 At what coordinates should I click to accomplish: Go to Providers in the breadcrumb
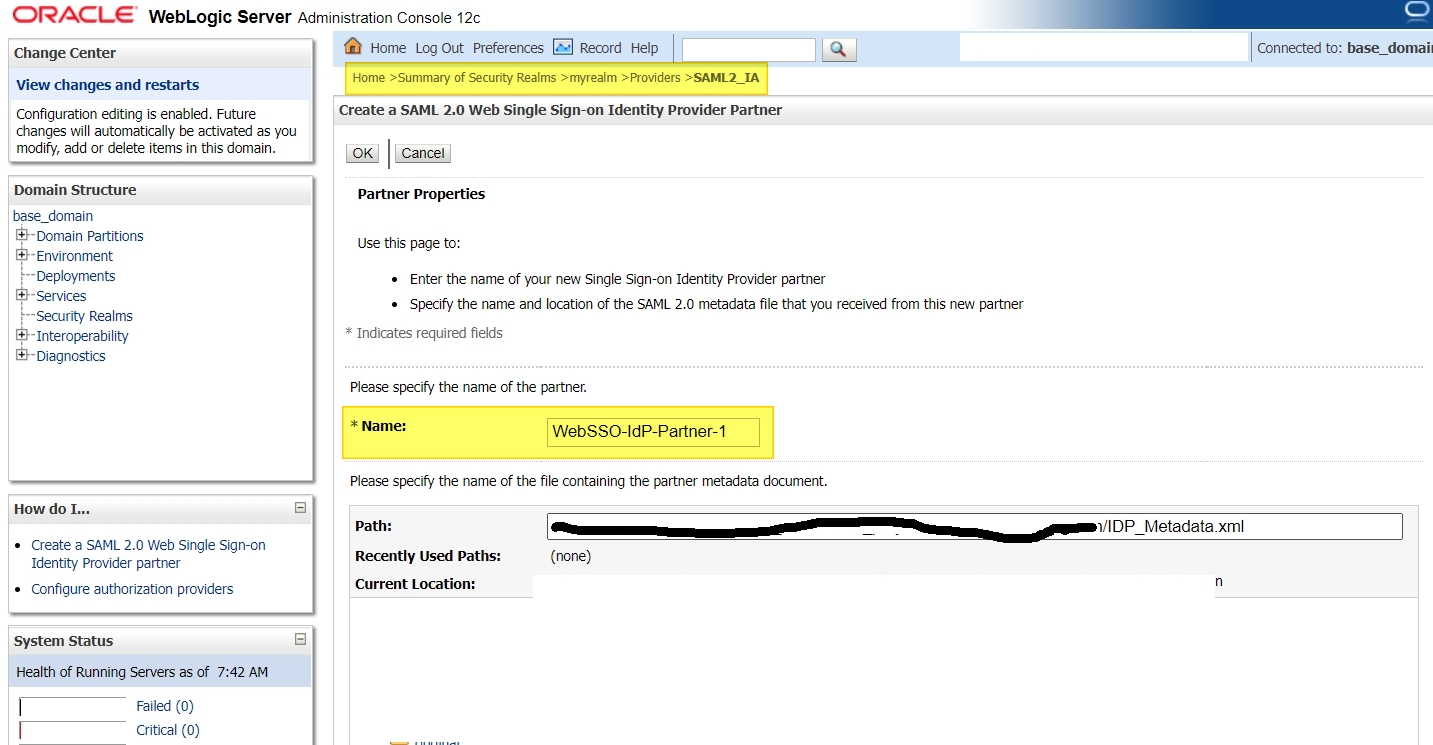pos(655,77)
